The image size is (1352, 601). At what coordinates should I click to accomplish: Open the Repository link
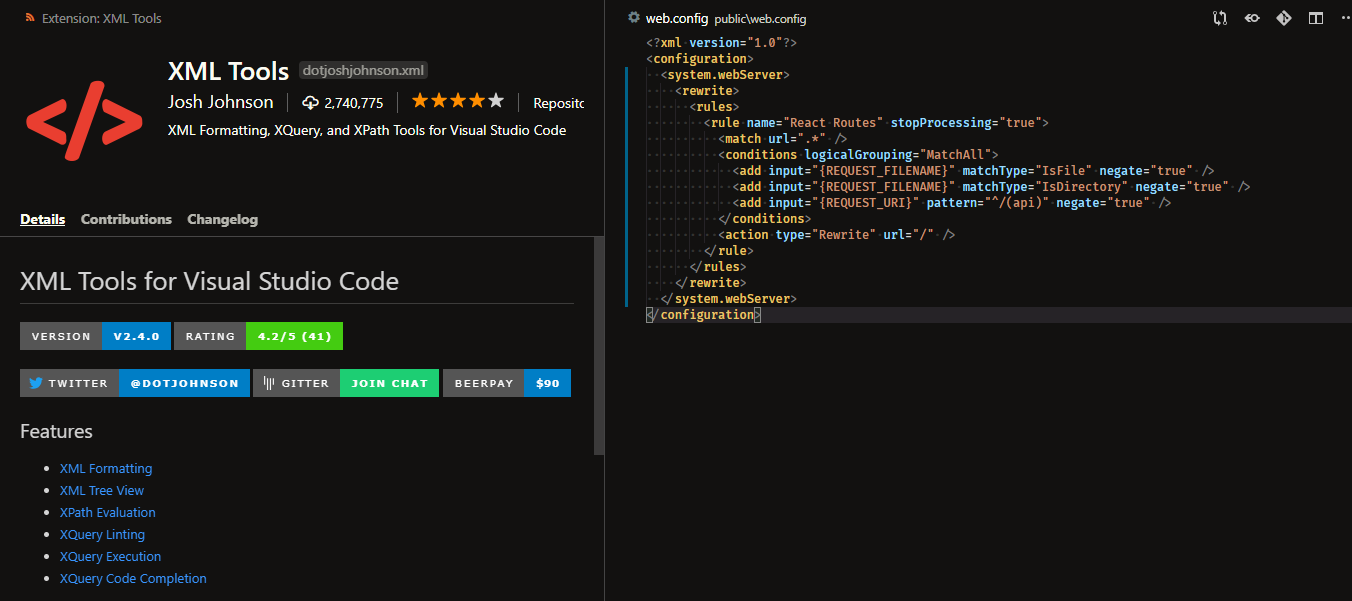click(x=558, y=103)
